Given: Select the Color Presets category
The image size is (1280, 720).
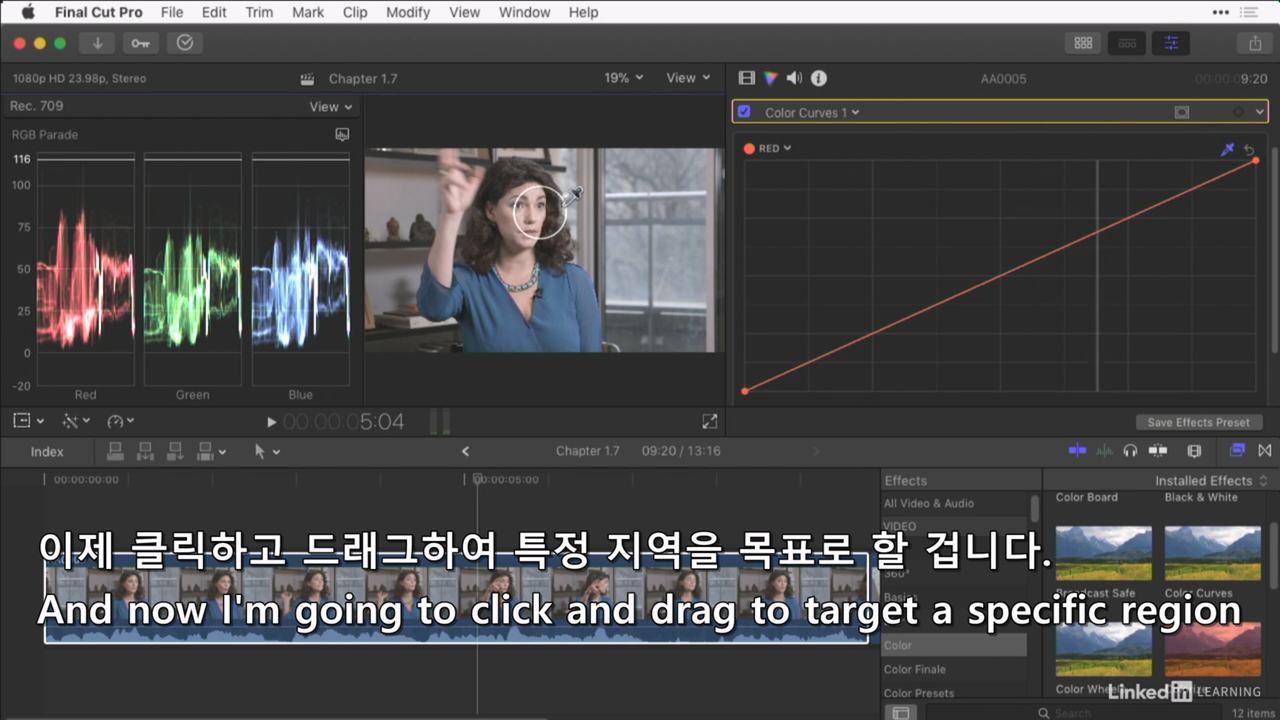Looking at the screenshot, I should (918, 693).
